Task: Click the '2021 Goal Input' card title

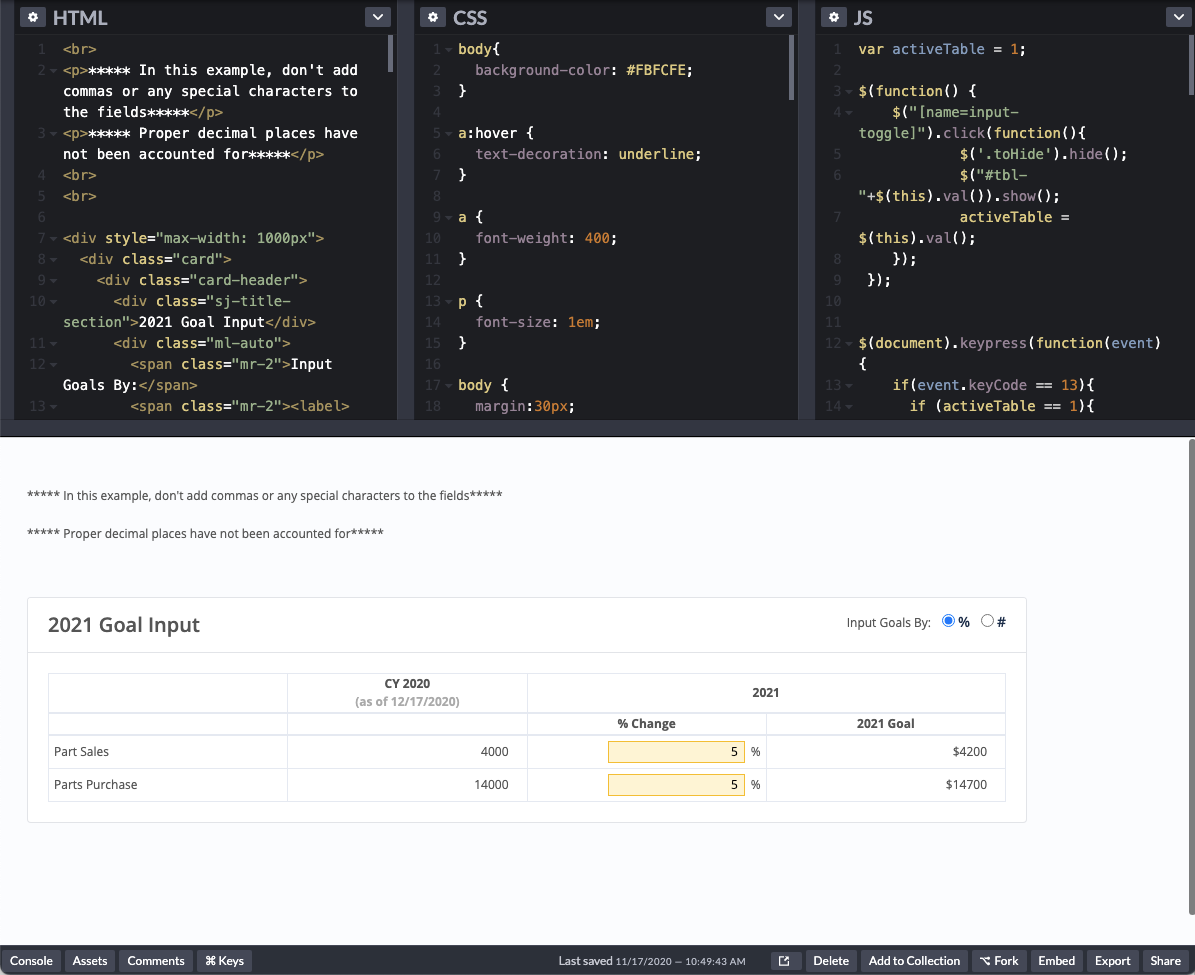Action: click(123, 624)
